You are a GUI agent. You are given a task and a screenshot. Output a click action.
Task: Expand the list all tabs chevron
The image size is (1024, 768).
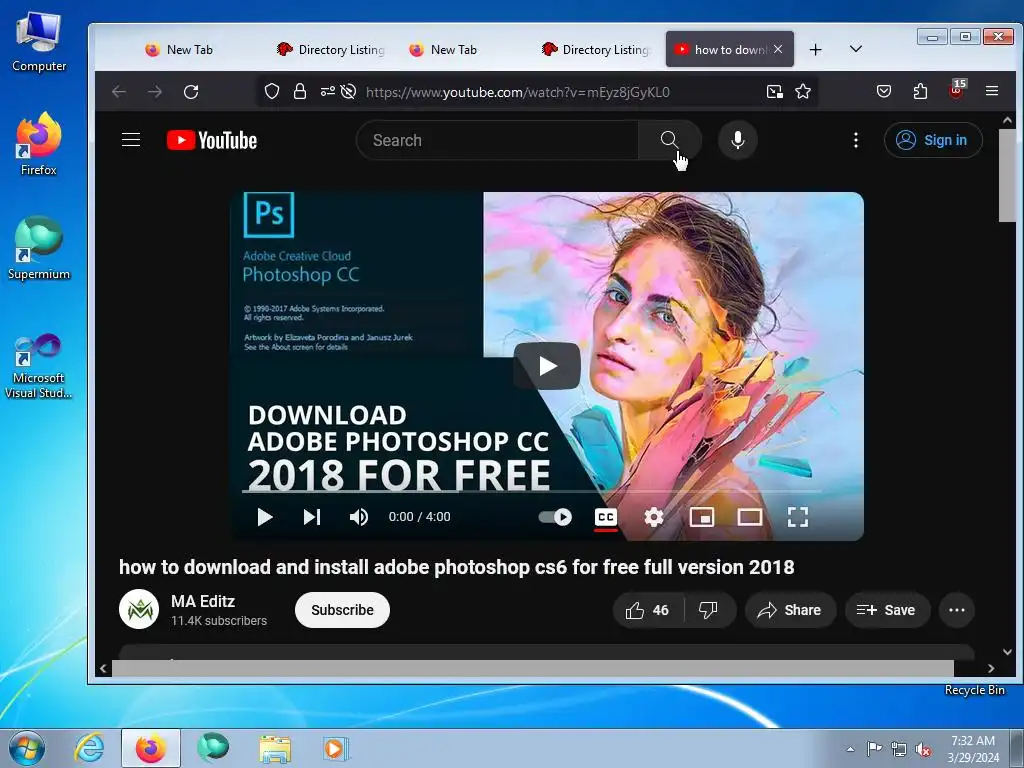pos(856,49)
